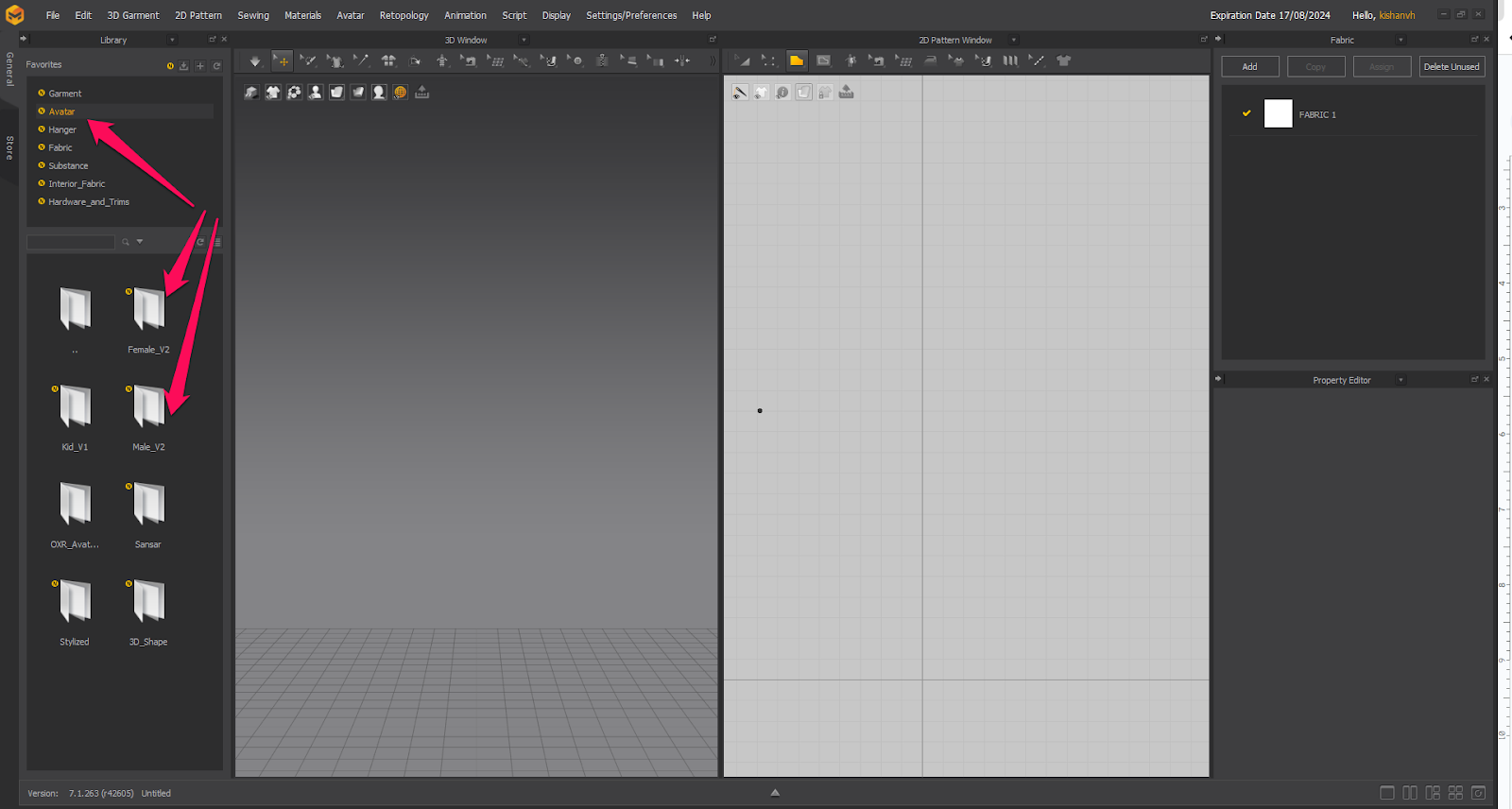The width and height of the screenshot is (1512, 809).
Task: Select the internal polygon tool in 2D toolbar
Action: 823,61
